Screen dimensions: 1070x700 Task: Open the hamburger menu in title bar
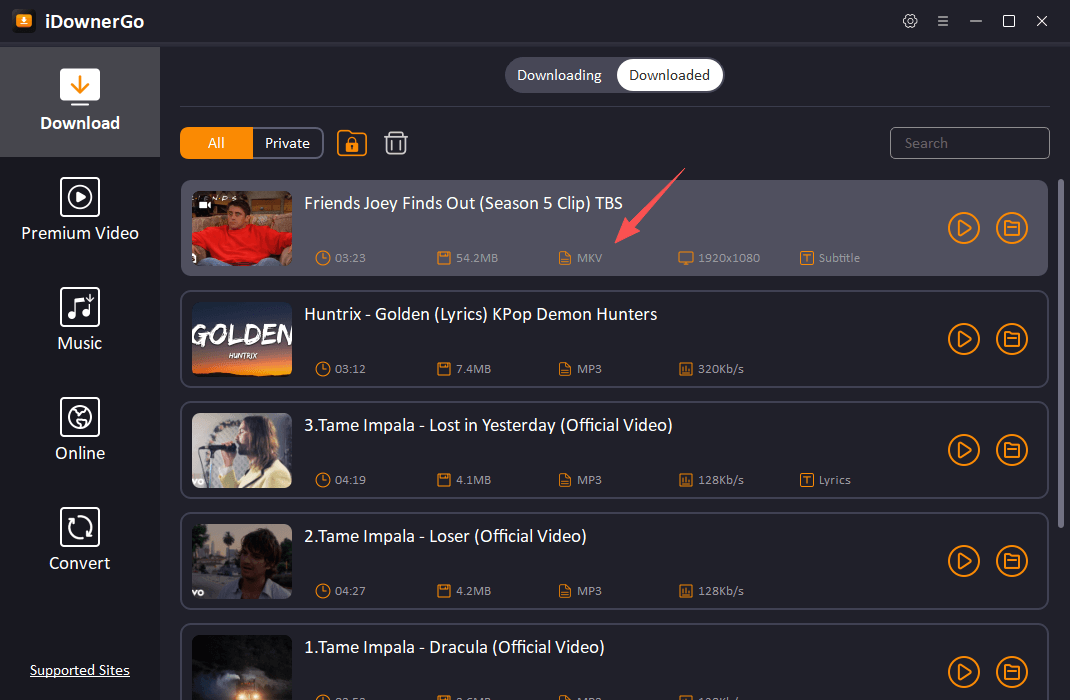[943, 21]
